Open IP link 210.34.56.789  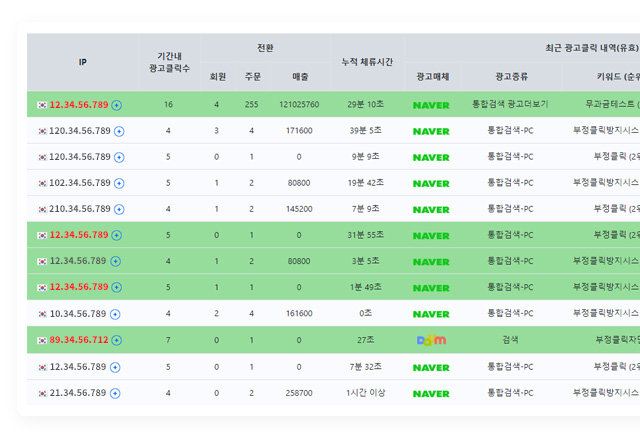[x=80, y=209]
